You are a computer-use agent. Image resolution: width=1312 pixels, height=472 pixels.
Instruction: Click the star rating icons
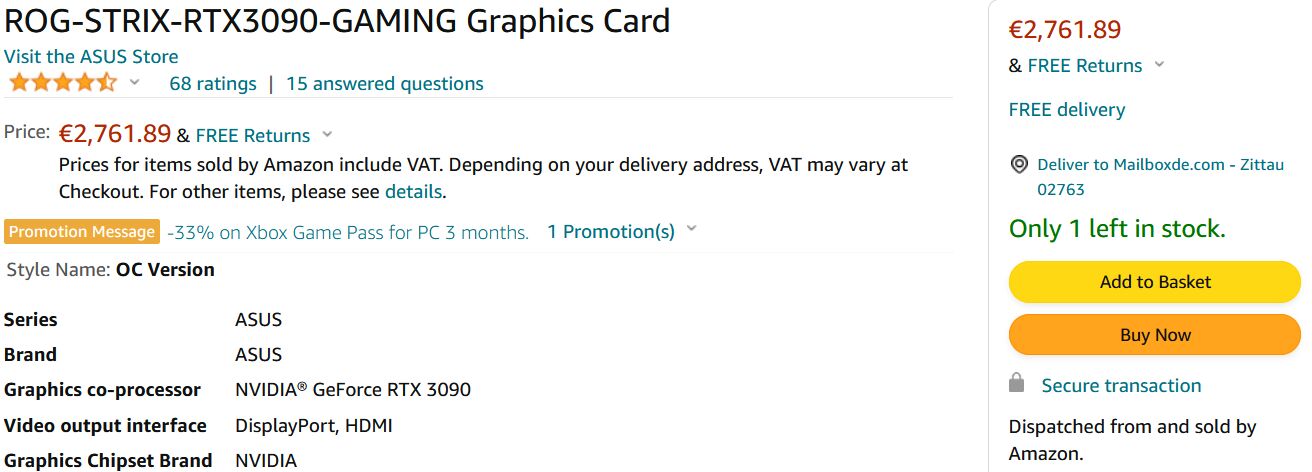(61, 83)
